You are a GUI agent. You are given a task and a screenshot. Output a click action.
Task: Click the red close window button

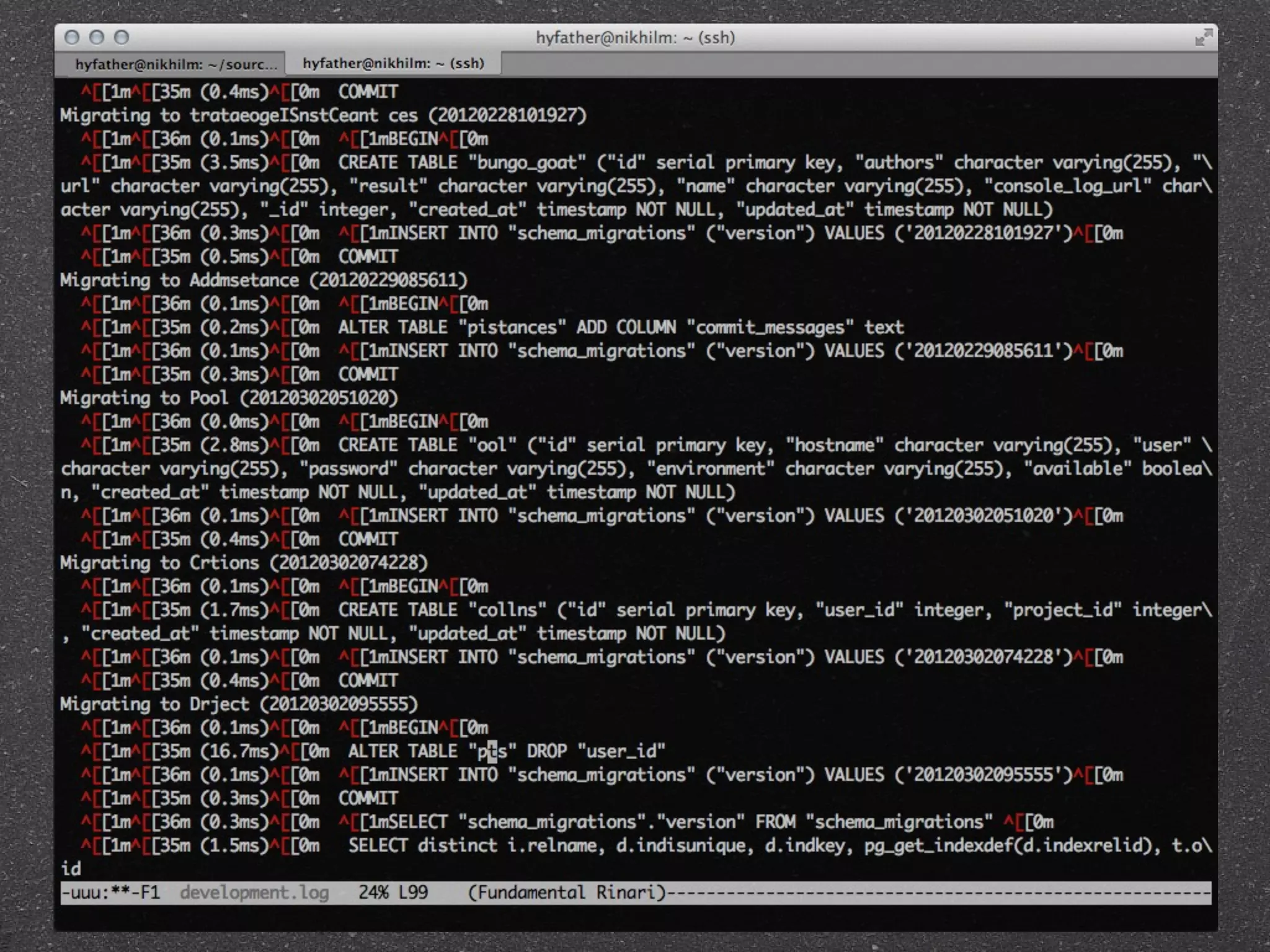(x=72, y=38)
